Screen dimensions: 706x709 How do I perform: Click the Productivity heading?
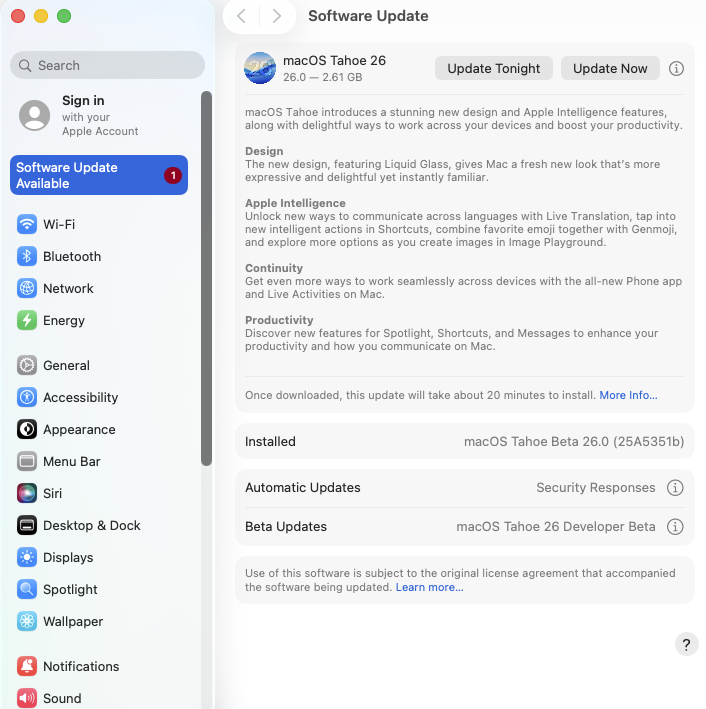coord(279,320)
